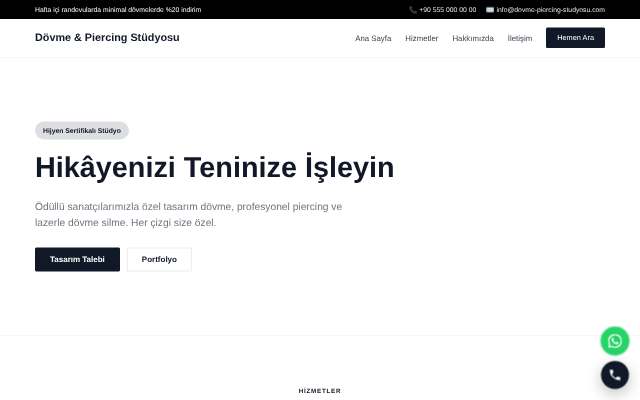Open the Ana Sayfa menu item
The image size is (640, 400).
click(x=373, y=38)
